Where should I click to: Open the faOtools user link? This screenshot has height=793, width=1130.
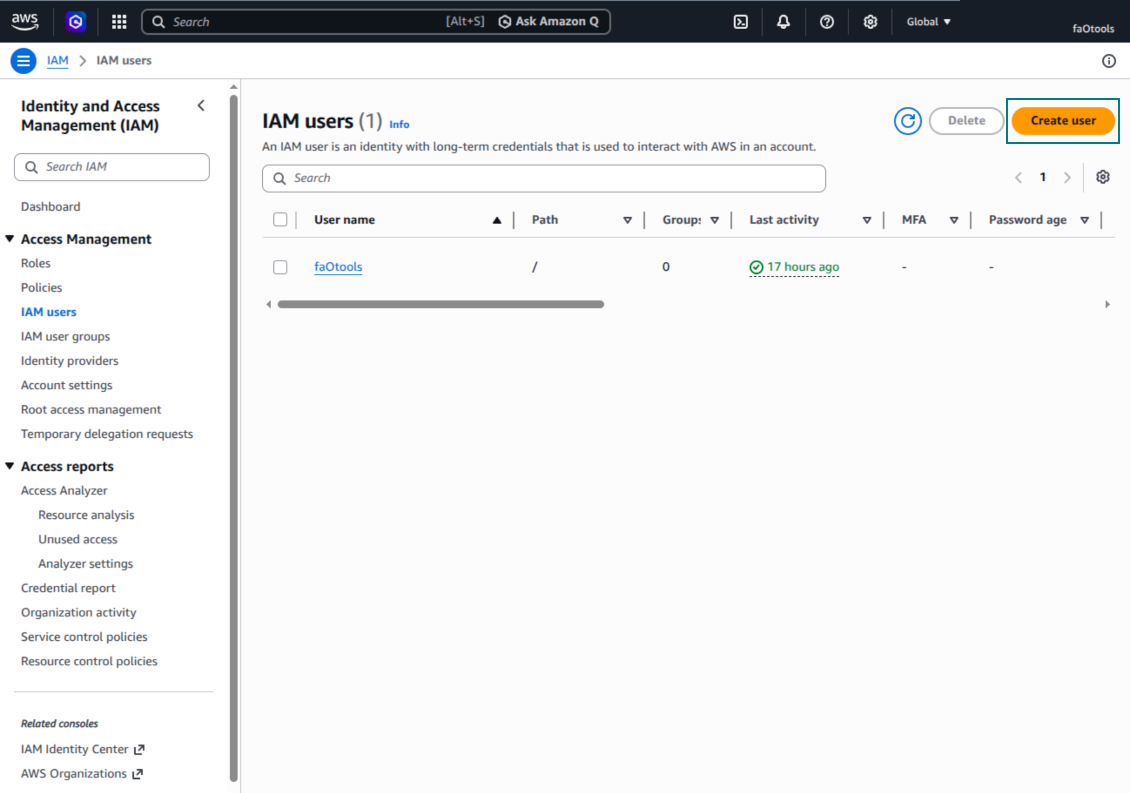point(338,267)
